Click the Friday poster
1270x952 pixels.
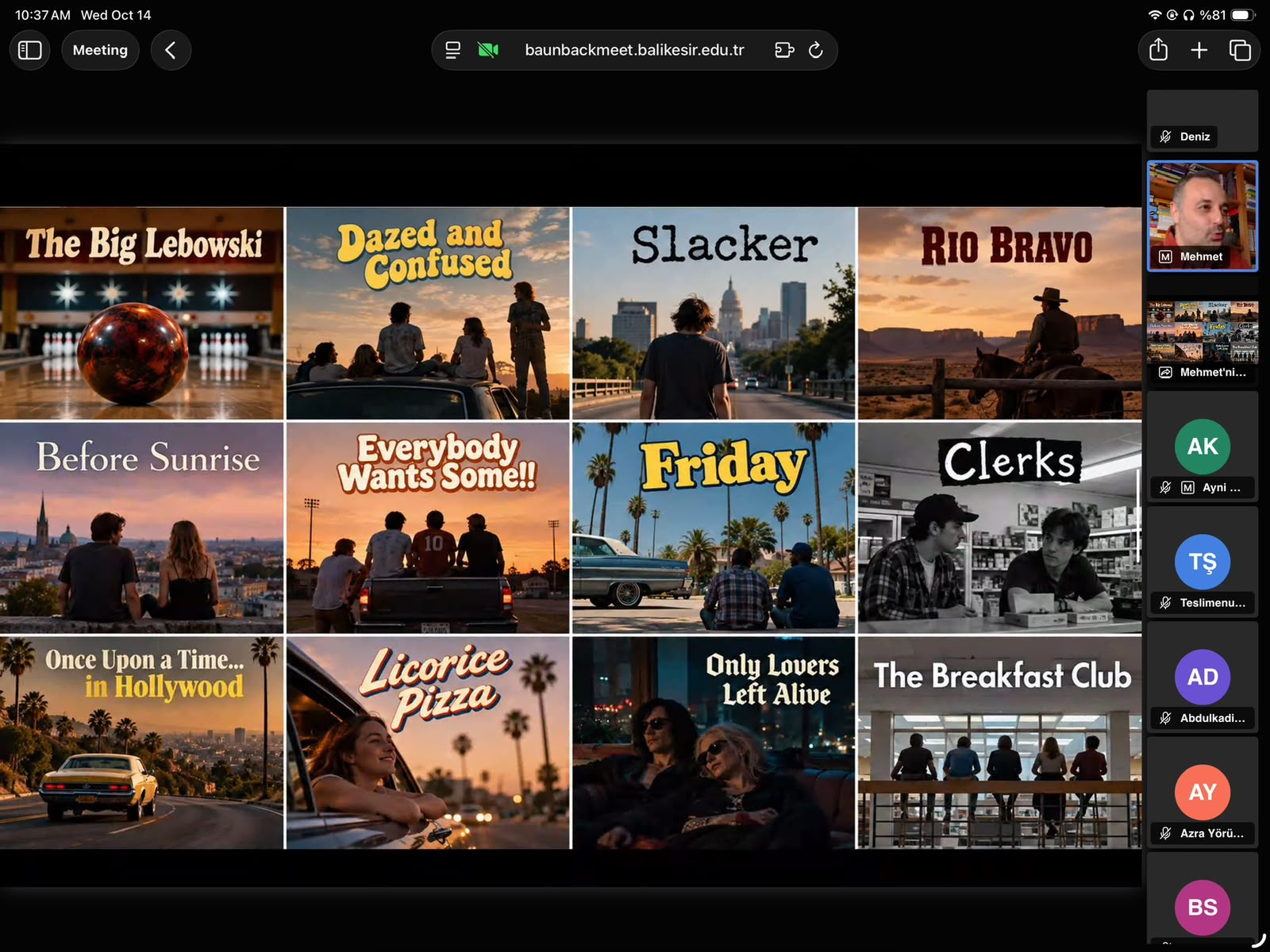[x=714, y=528]
